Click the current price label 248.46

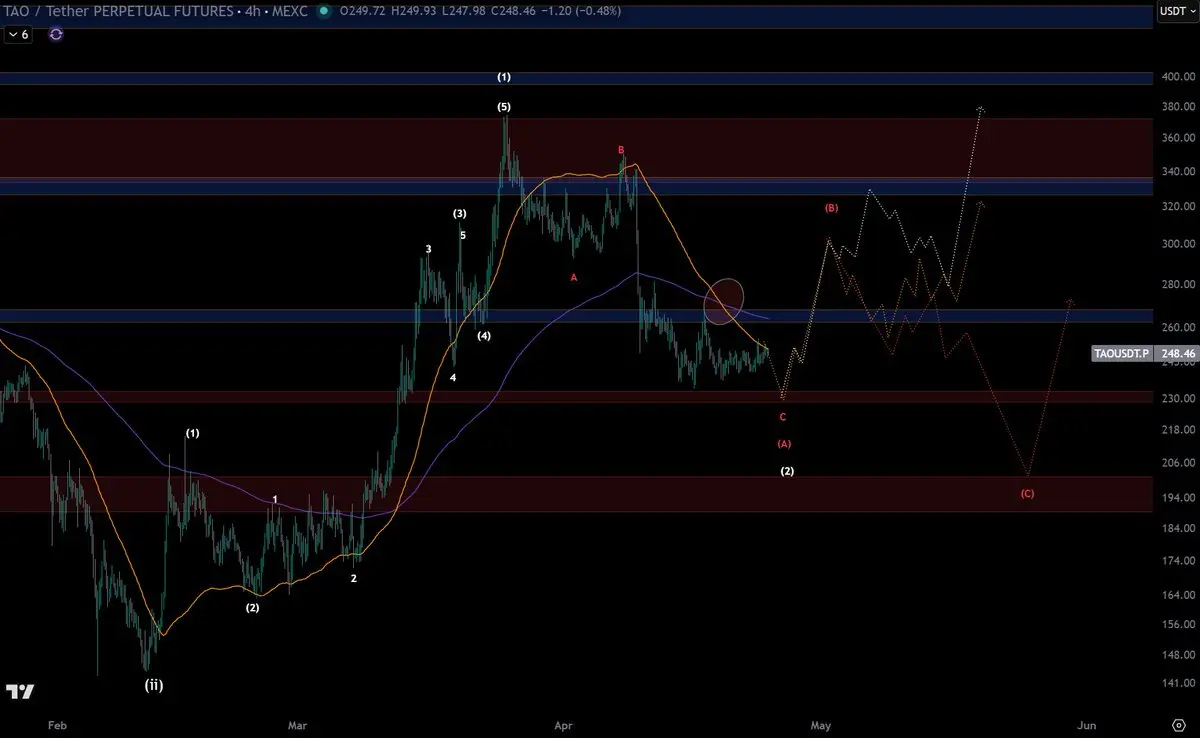(1178, 353)
